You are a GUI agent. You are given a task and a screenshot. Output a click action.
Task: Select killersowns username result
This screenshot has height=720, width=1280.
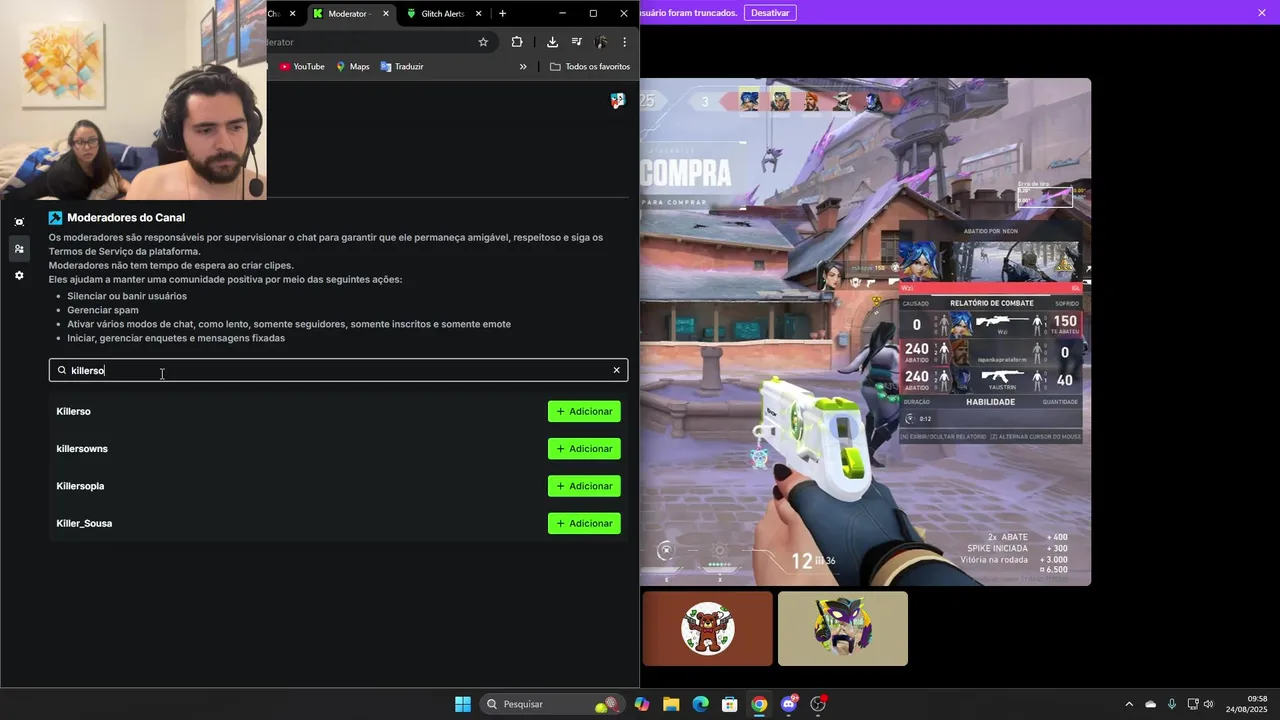[x=82, y=449]
